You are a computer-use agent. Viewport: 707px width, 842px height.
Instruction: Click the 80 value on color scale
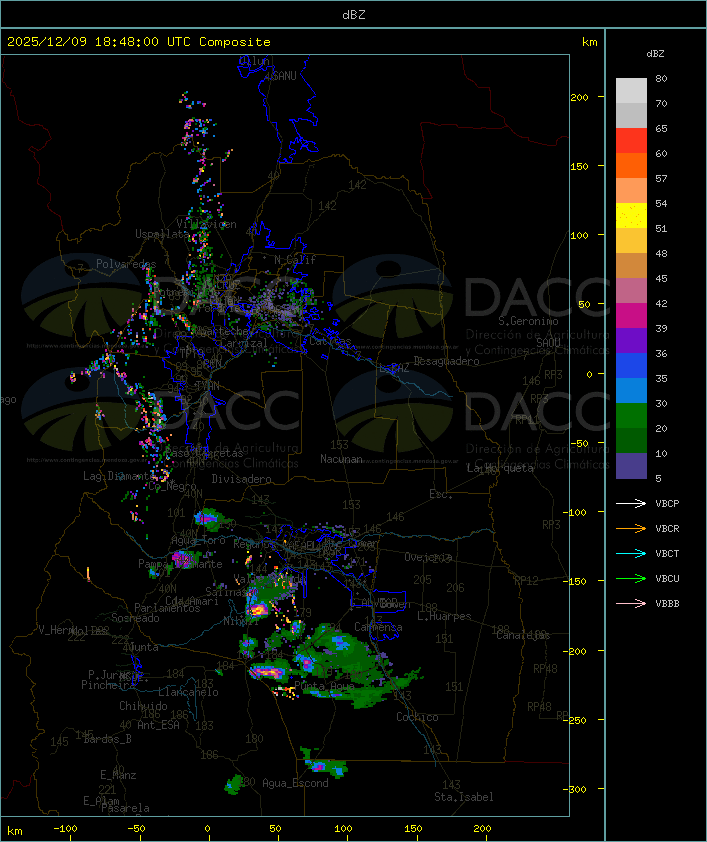pyautogui.click(x=661, y=78)
